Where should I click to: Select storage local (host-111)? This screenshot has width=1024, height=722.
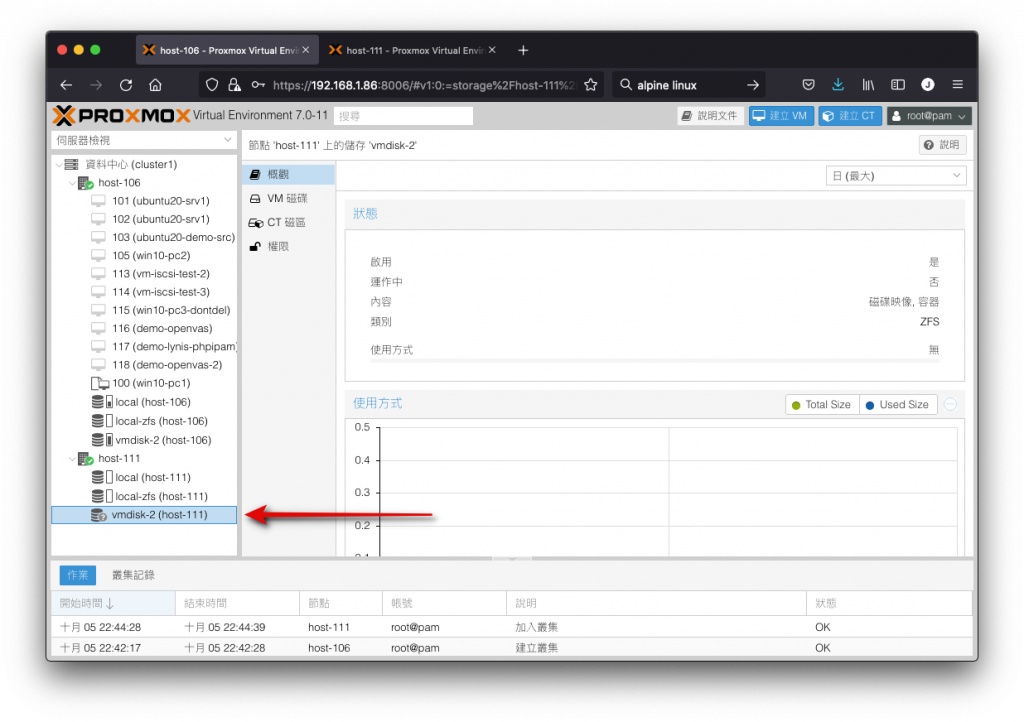(153, 478)
